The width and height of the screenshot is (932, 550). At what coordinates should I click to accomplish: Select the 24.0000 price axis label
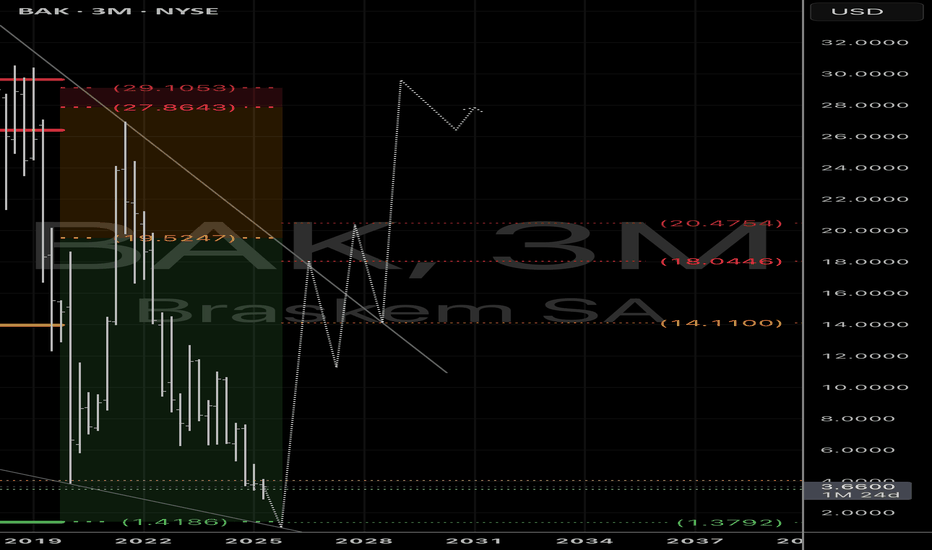(x=865, y=168)
